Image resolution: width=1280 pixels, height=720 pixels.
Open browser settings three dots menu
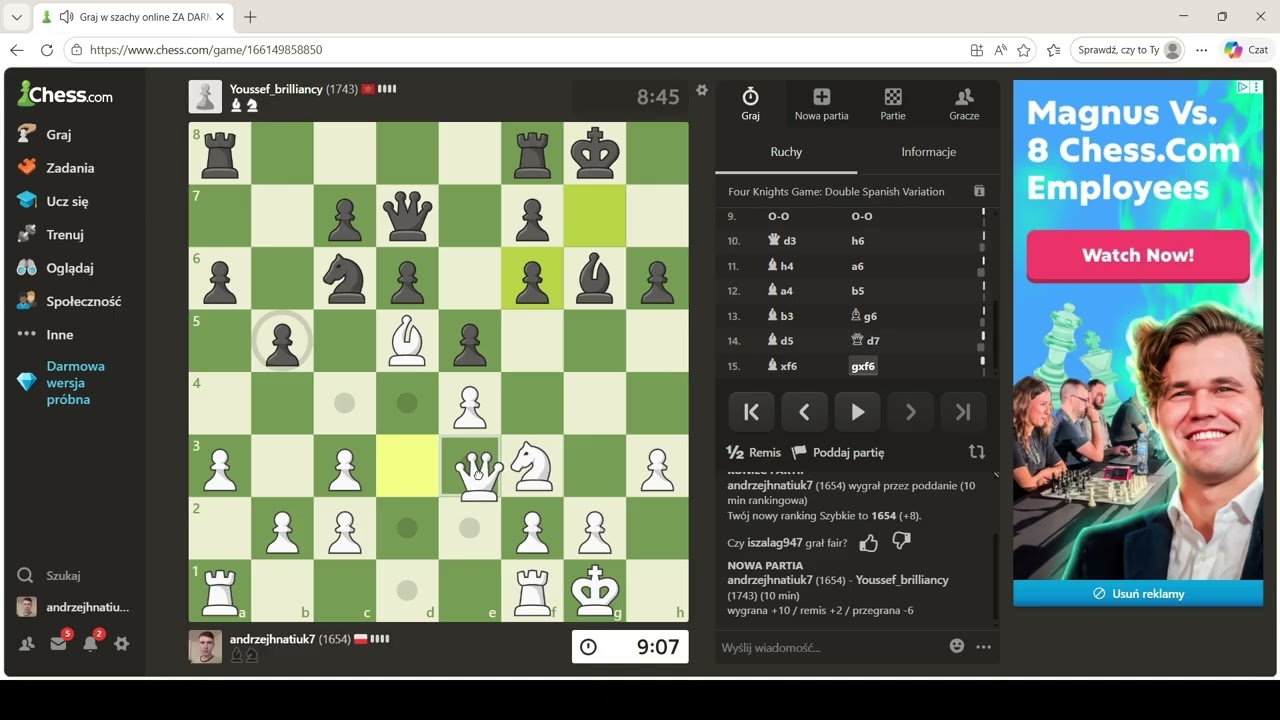pos(1202,50)
